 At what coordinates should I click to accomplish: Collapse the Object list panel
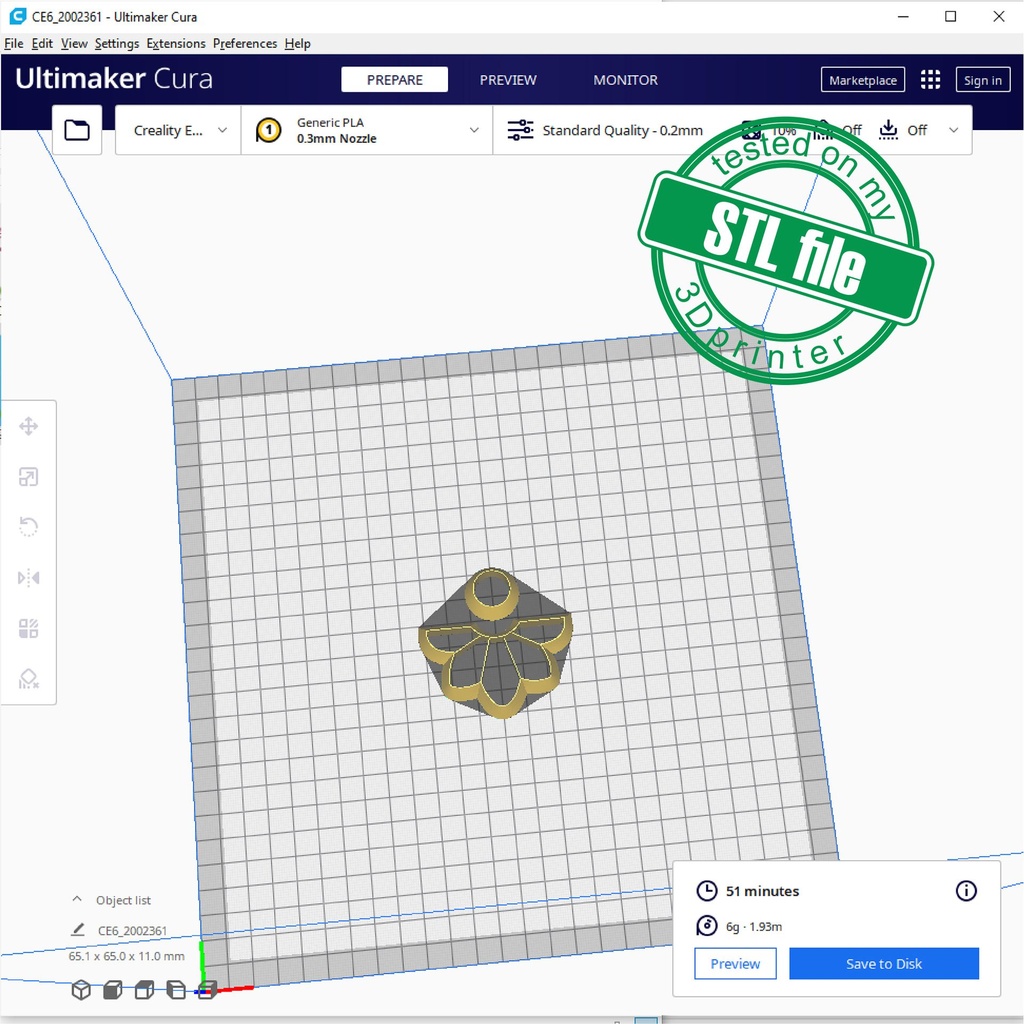tap(77, 900)
